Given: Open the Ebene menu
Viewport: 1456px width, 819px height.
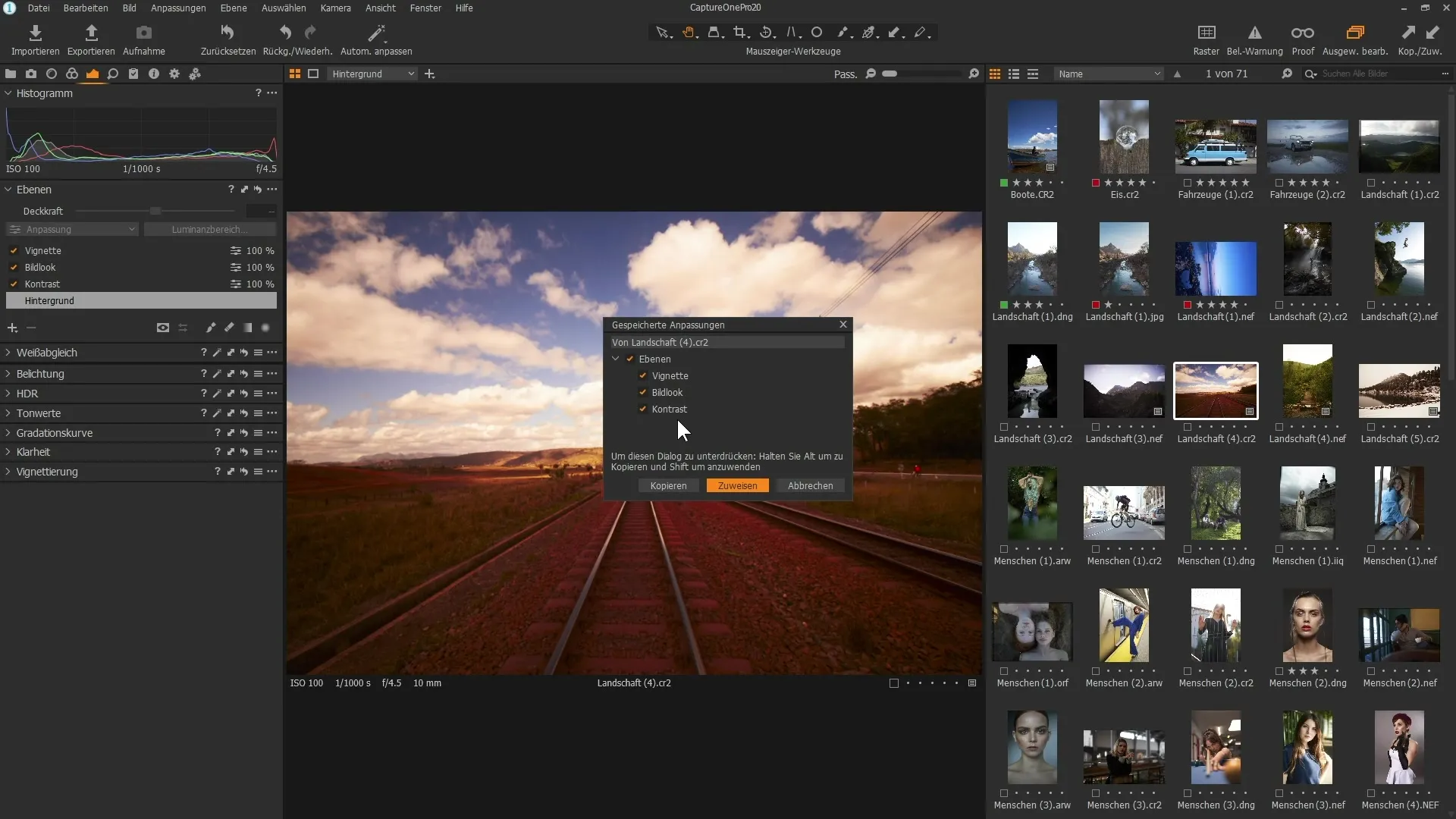Looking at the screenshot, I should 234,8.
